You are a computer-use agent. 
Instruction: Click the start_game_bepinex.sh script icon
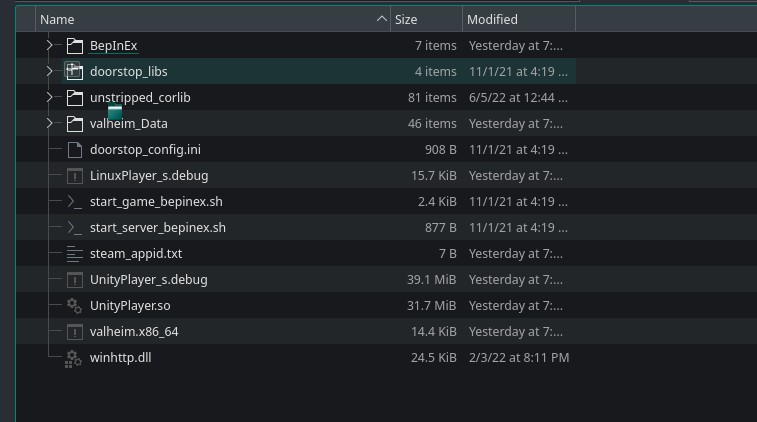click(x=75, y=202)
